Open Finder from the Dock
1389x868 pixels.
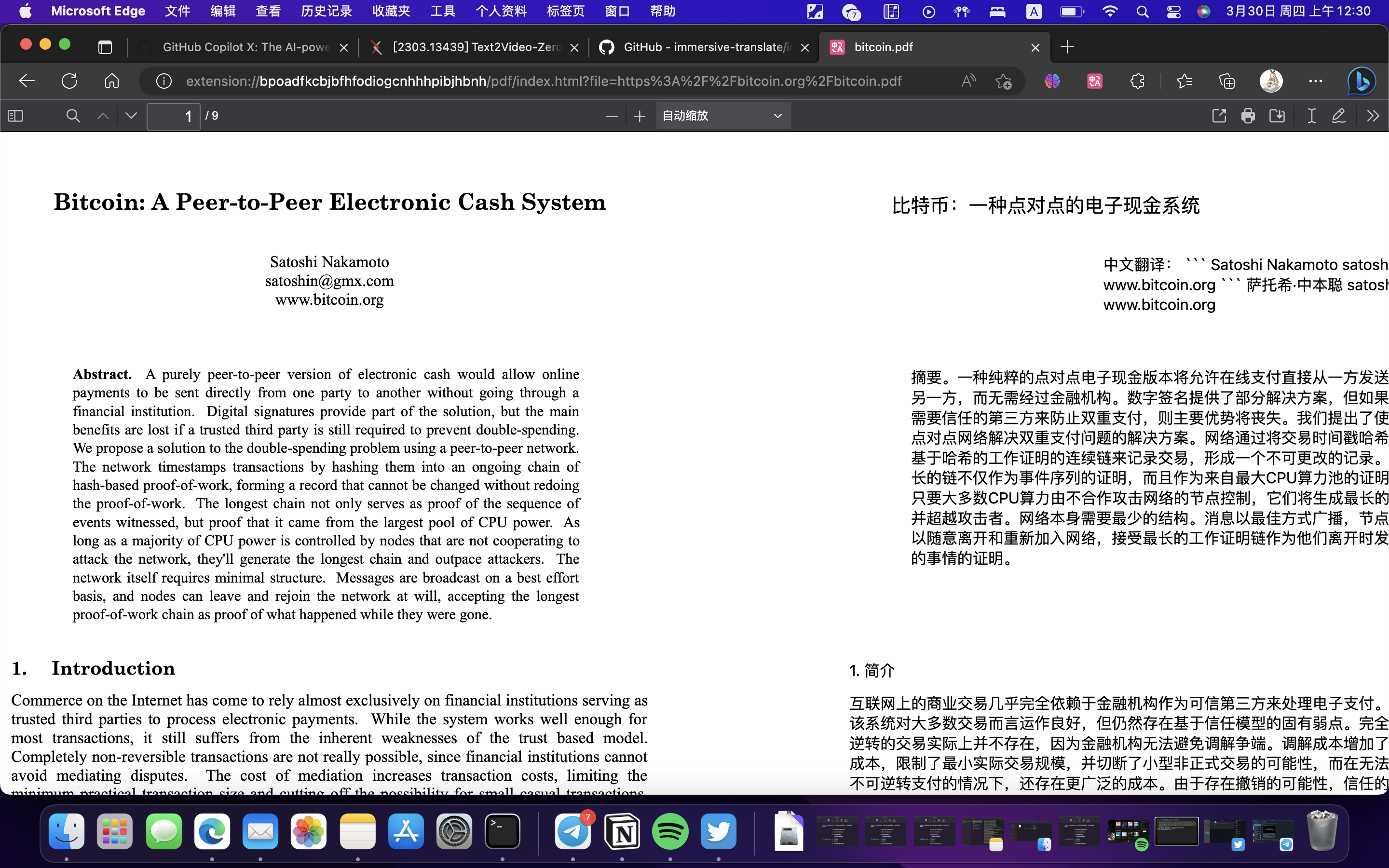tap(67, 831)
